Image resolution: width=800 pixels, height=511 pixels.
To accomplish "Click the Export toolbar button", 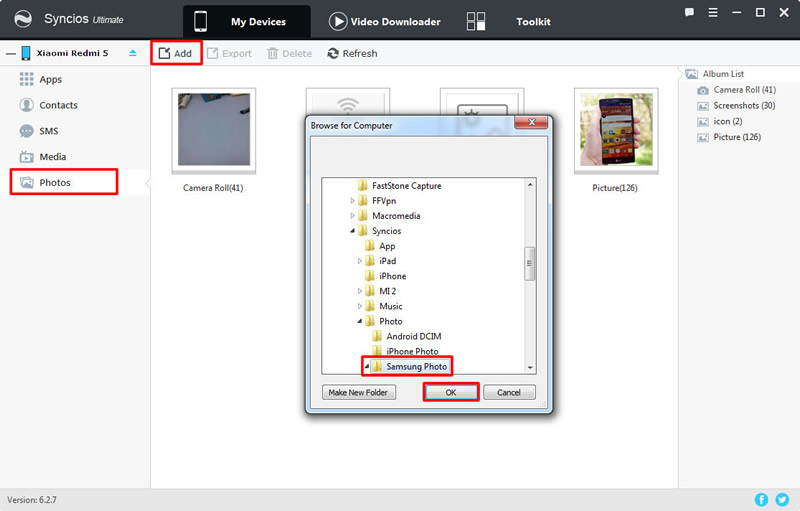I will pyautogui.click(x=229, y=53).
